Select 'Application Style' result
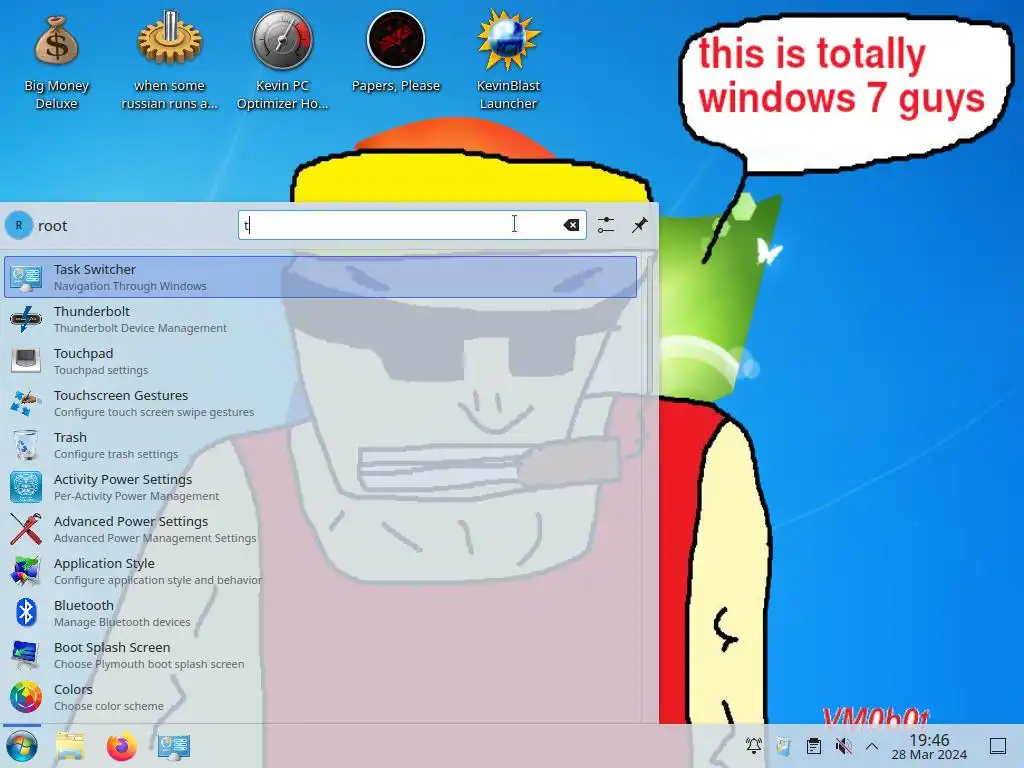 (x=321, y=571)
